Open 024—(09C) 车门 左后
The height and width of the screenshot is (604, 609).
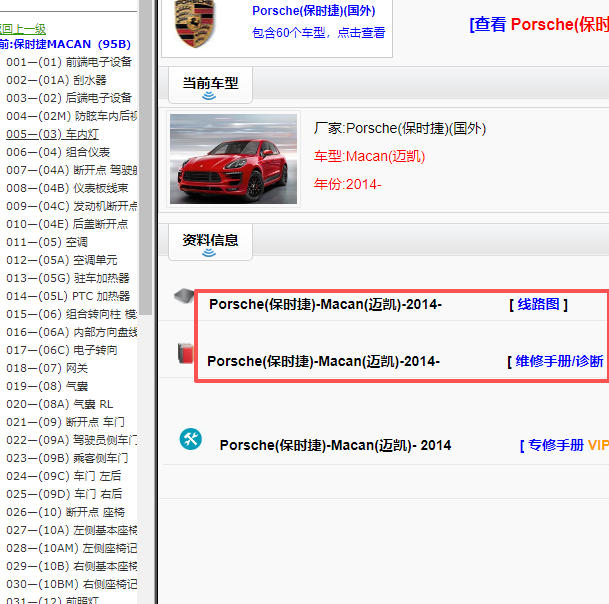coord(64,476)
